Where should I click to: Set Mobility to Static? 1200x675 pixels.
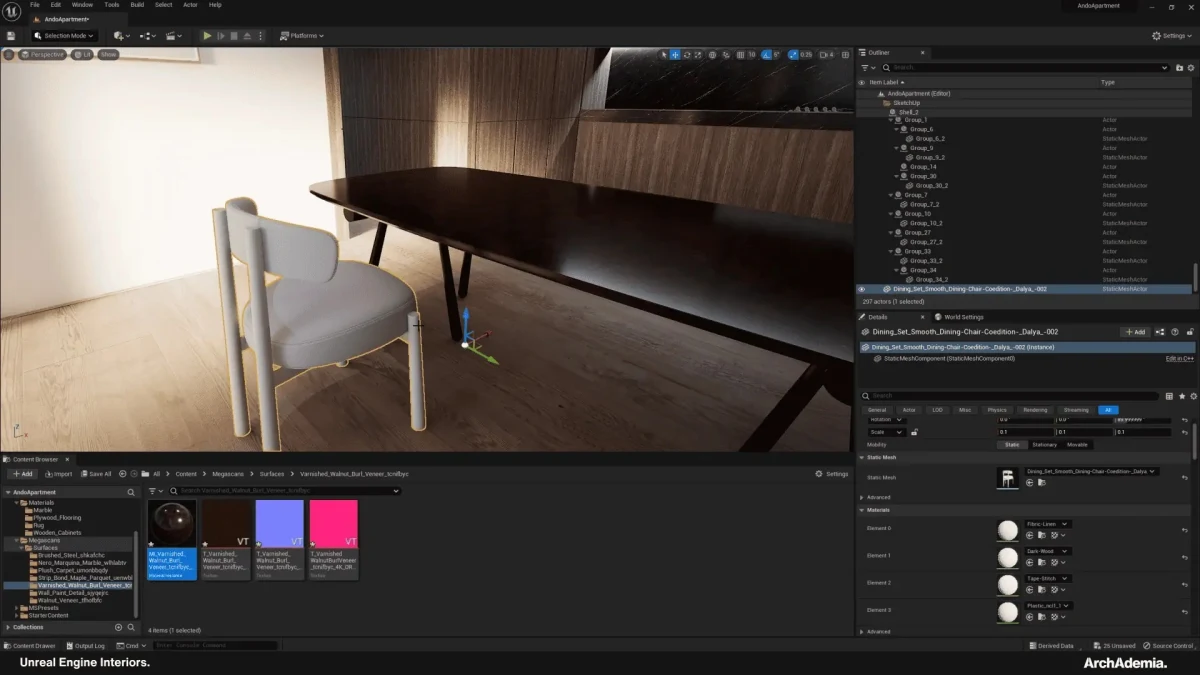(1012, 445)
